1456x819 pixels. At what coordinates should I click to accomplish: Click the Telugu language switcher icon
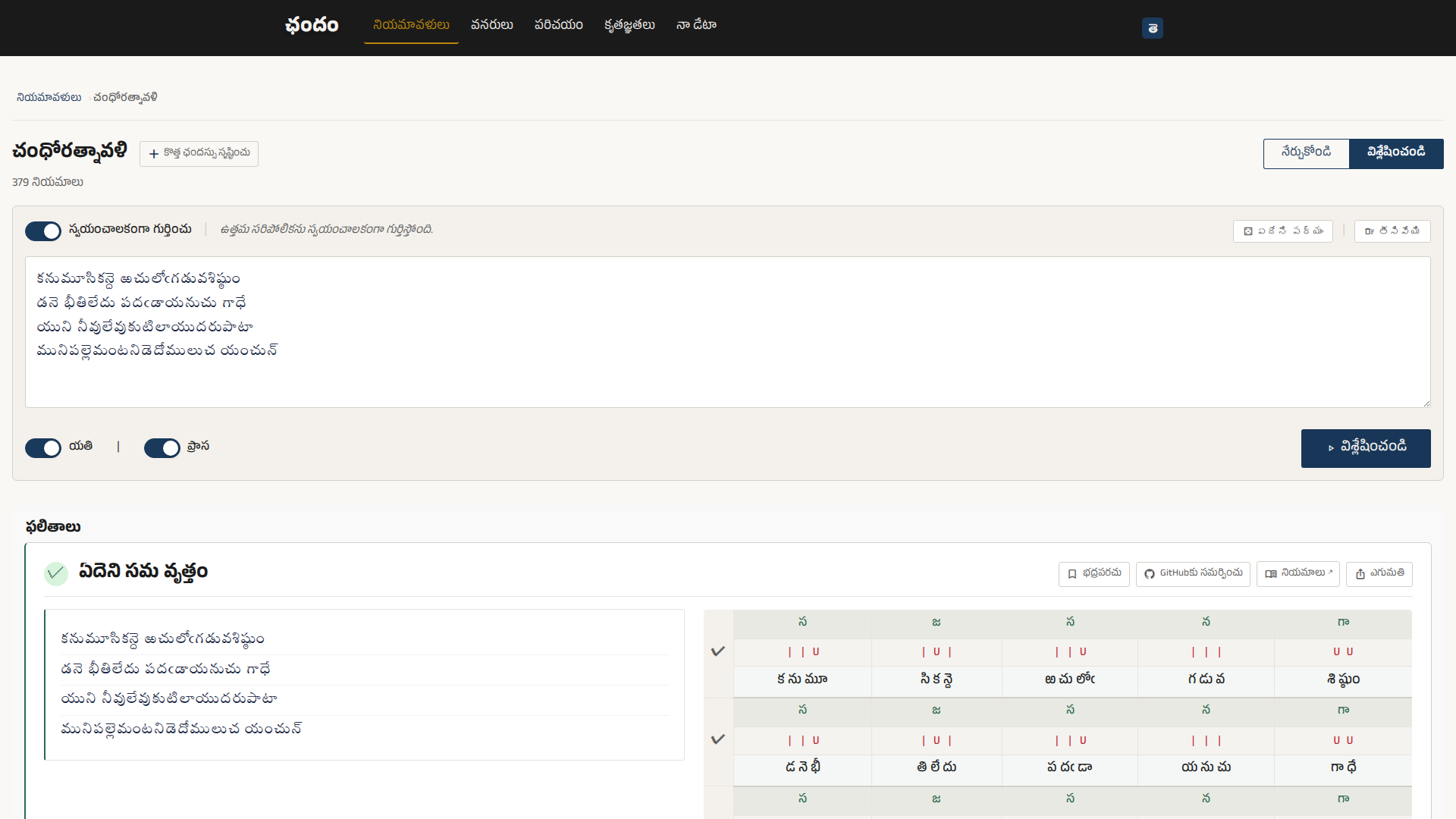pos(1153,28)
